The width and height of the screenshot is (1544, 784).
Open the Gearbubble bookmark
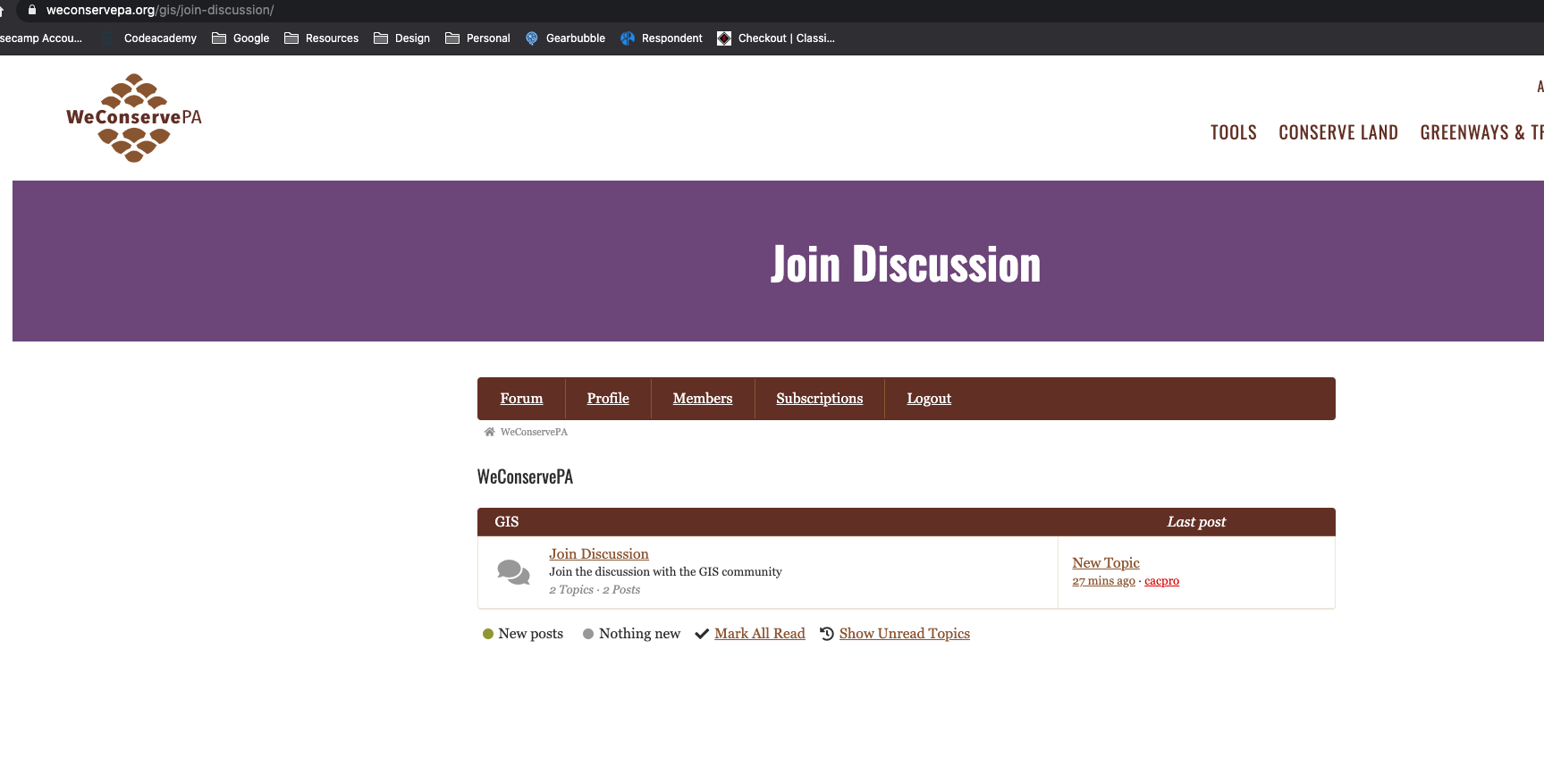pos(565,38)
